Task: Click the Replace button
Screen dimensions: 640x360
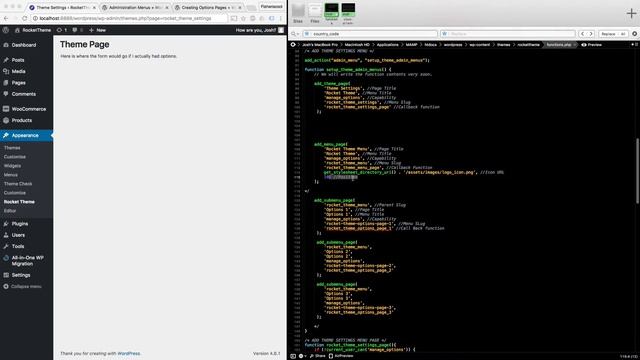Action: pyautogui.click(x=608, y=34)
